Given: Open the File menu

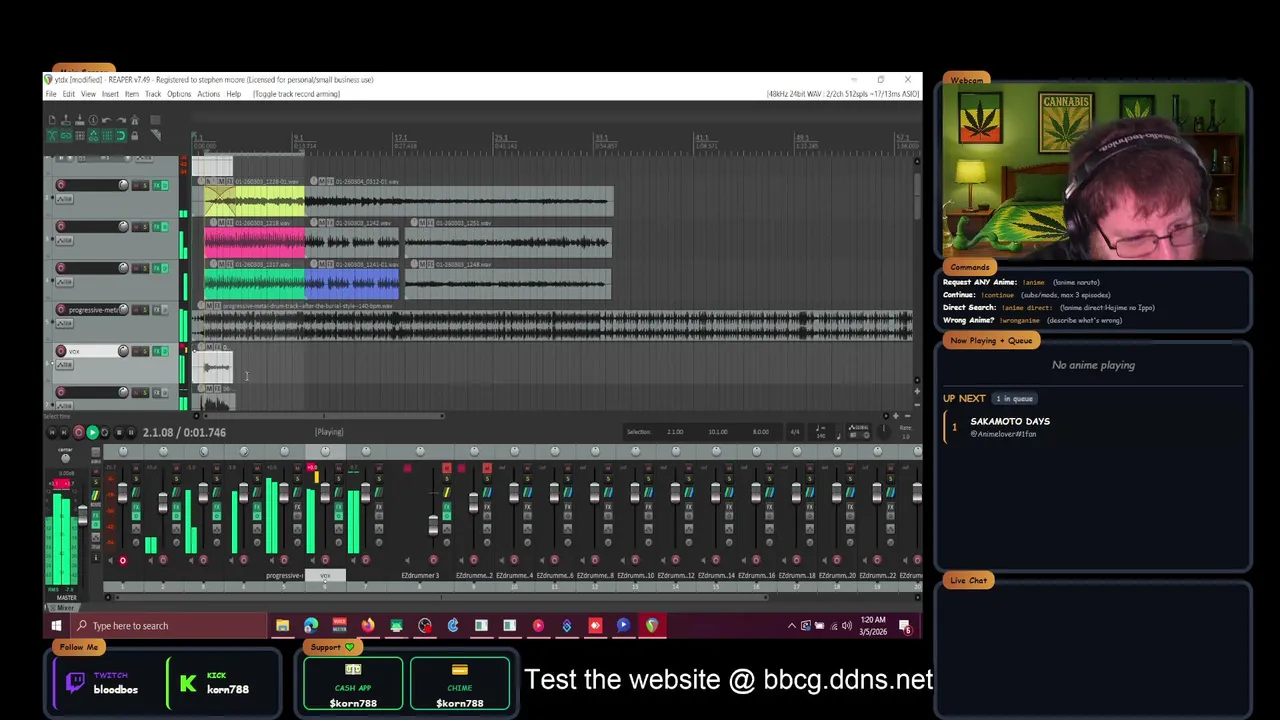Looking at the screenshot, I should [51, 94].
